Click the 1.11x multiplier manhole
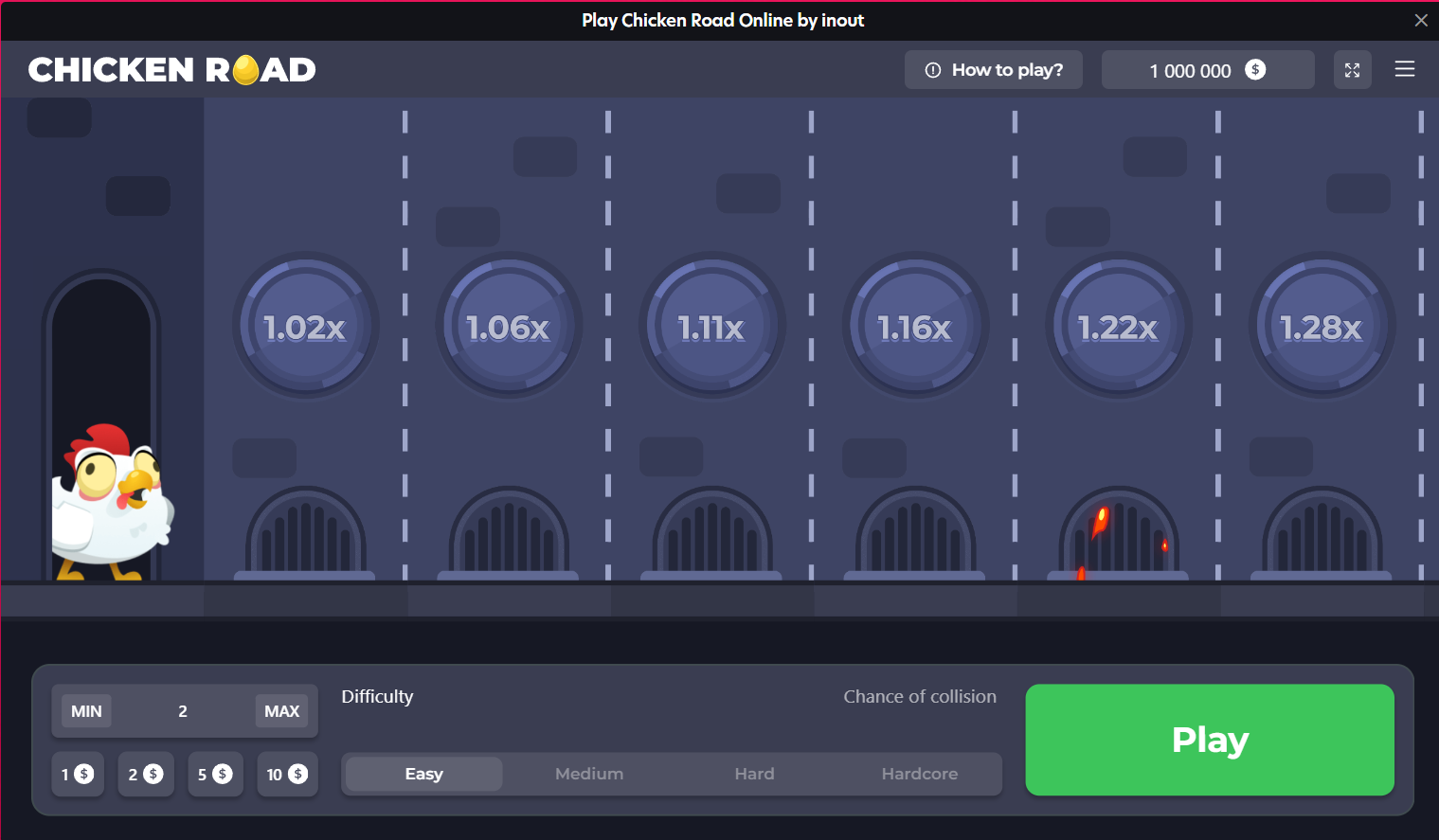This screenshot has width=1439, height=840. click(x=711, y=326)
